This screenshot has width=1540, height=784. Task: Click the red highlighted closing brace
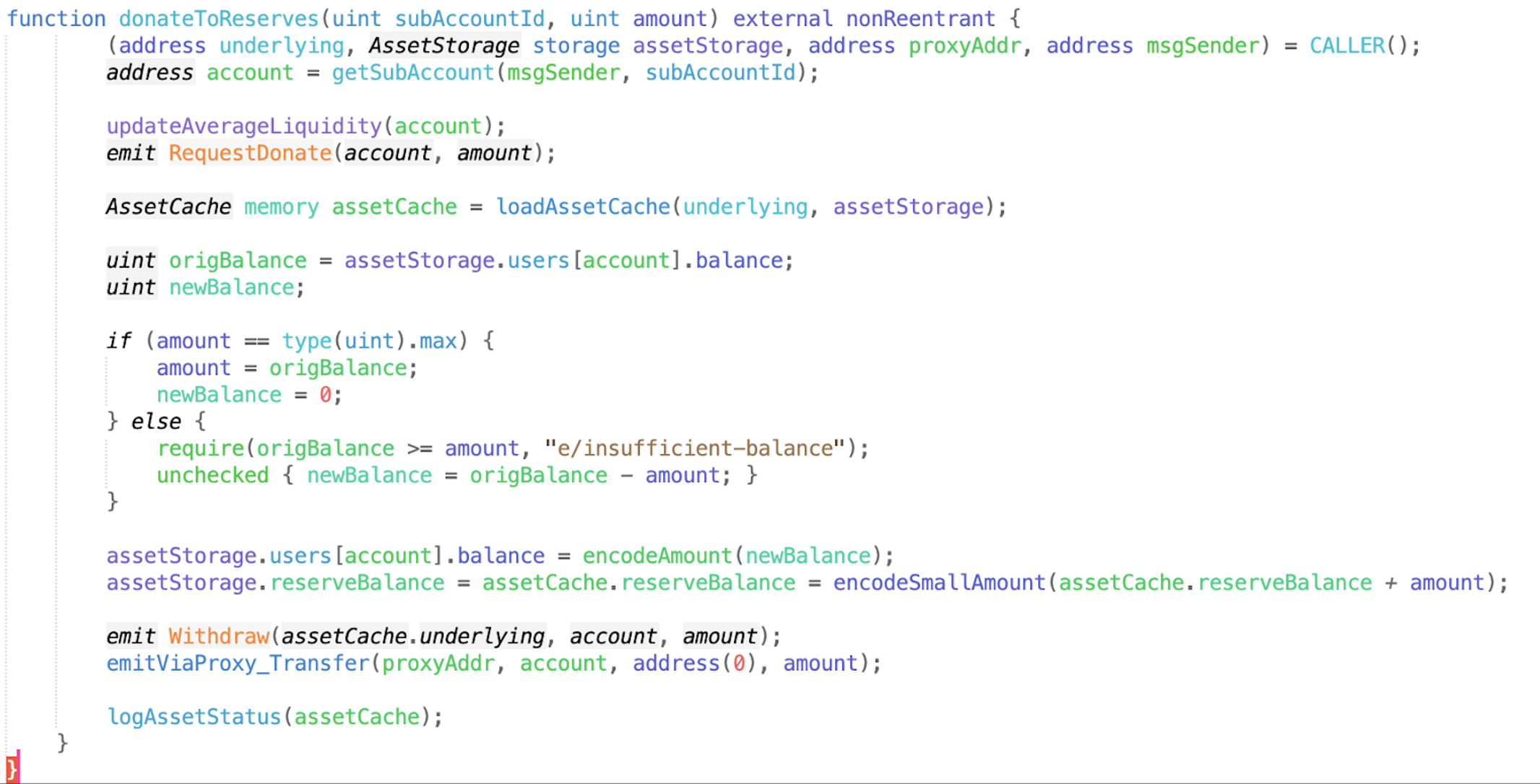(x=12, y=769)
